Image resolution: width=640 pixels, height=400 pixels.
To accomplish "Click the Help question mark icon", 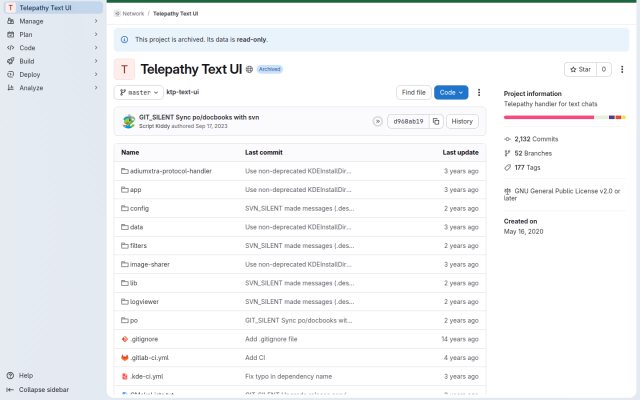I will pos(11,376).
